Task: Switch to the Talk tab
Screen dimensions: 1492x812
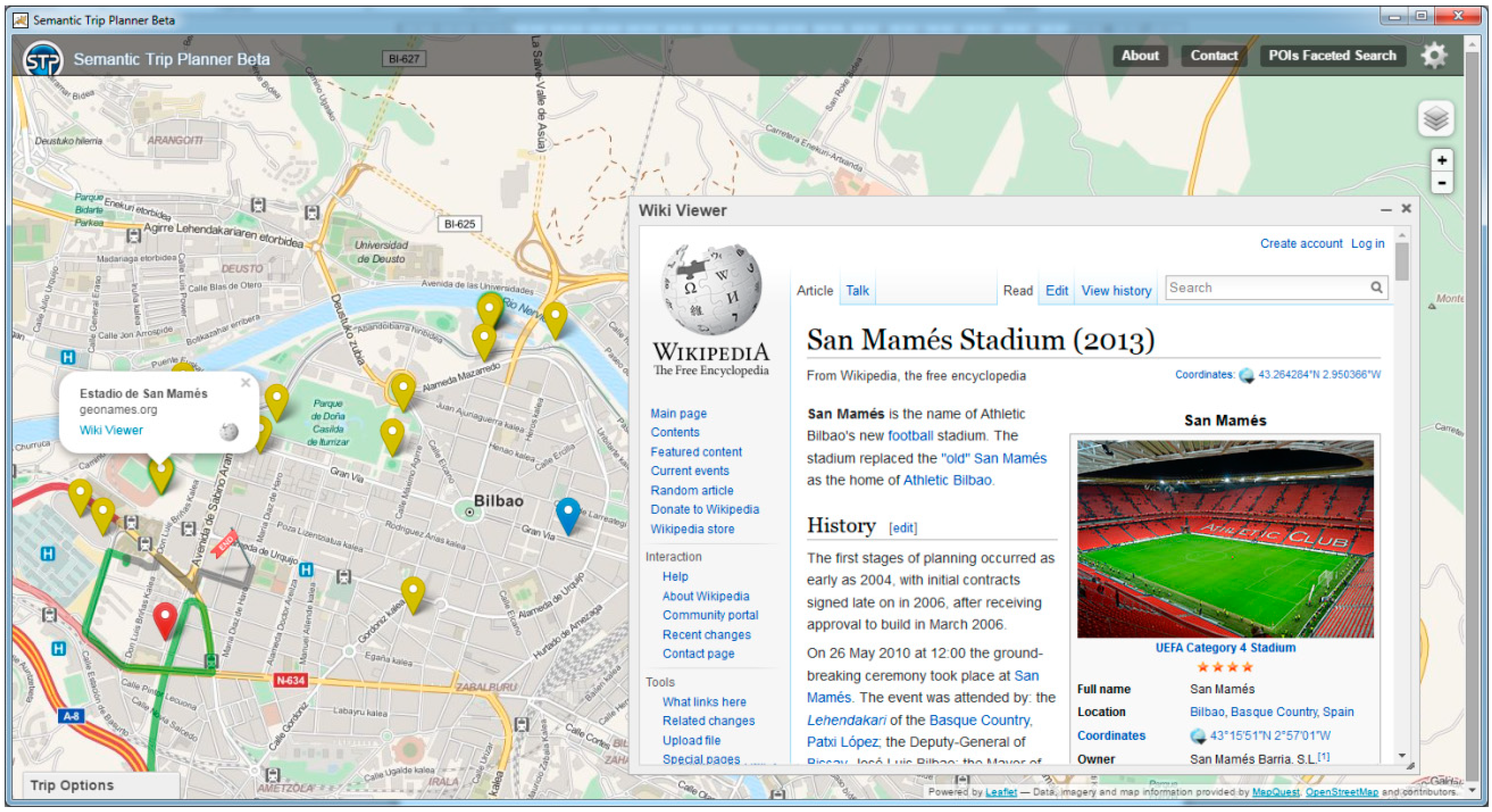Action: pyautogui.click(x=857, y=291)
